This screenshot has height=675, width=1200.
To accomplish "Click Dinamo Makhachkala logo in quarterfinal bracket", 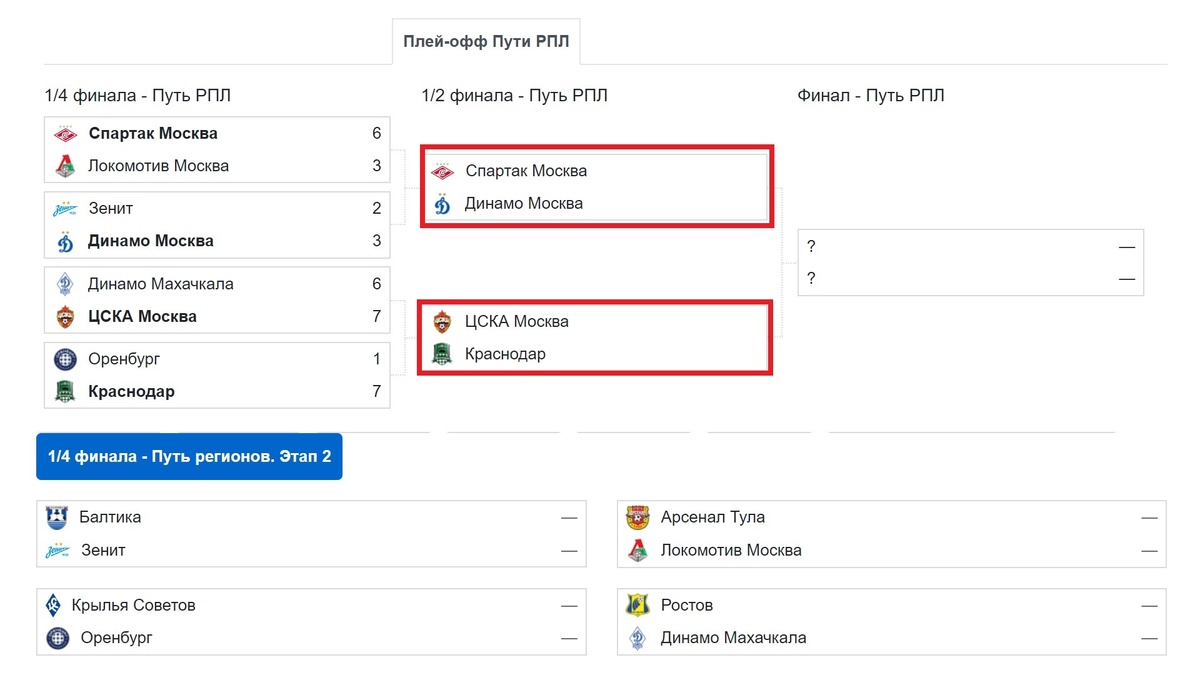I will [x=66, y=284].
